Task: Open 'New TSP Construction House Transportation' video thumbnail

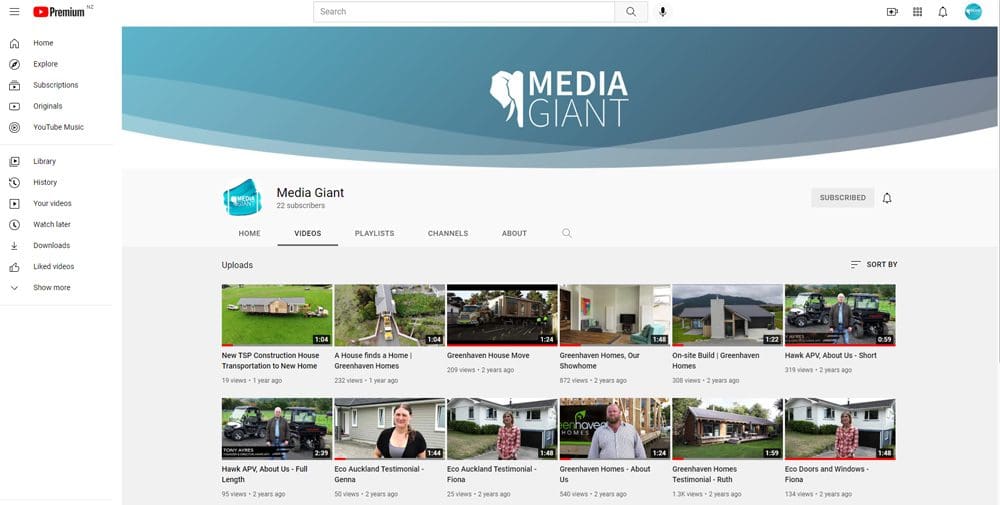Action: 277,315
